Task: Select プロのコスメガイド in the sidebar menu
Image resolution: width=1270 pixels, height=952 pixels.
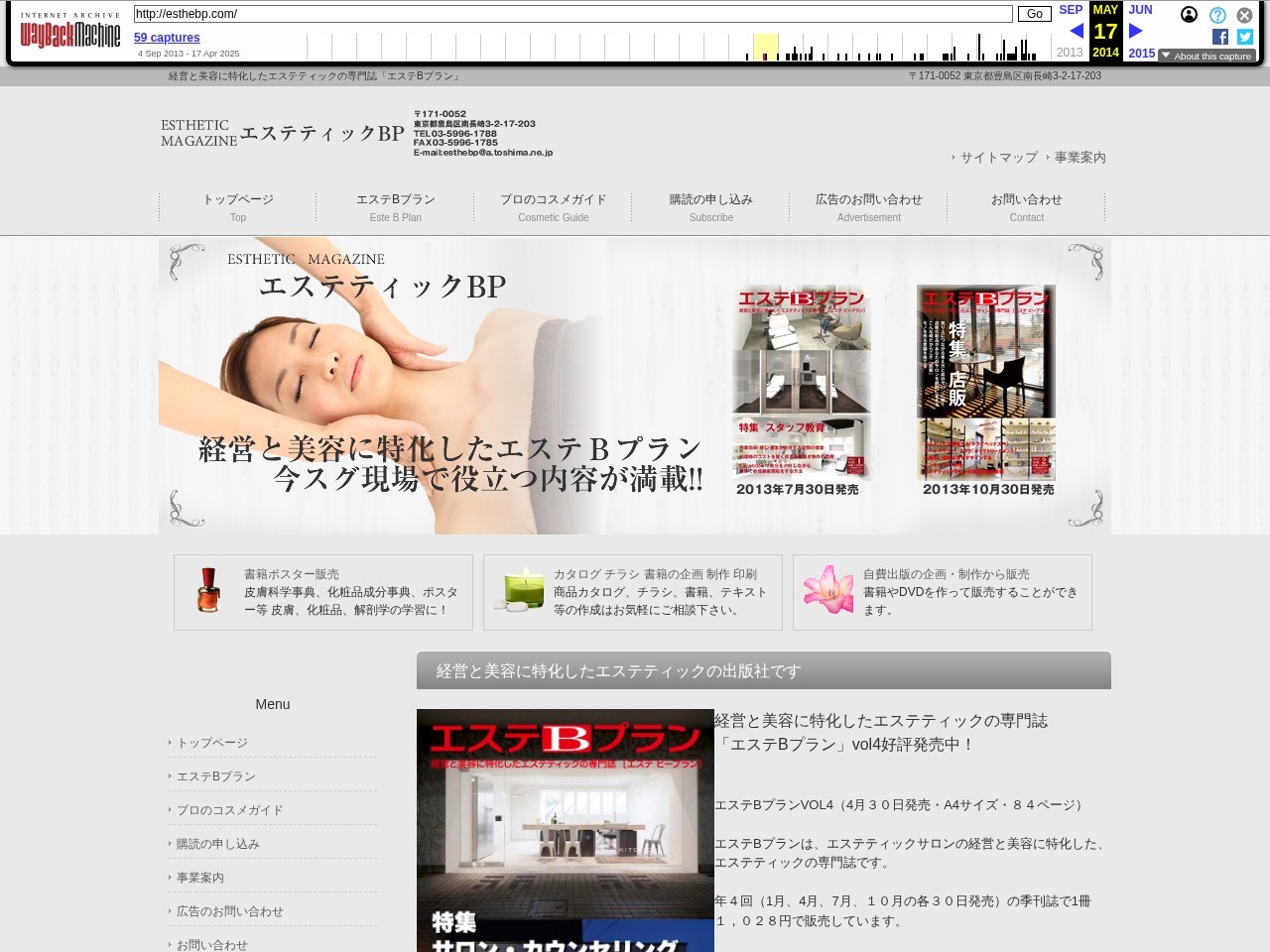Action: 229,810
